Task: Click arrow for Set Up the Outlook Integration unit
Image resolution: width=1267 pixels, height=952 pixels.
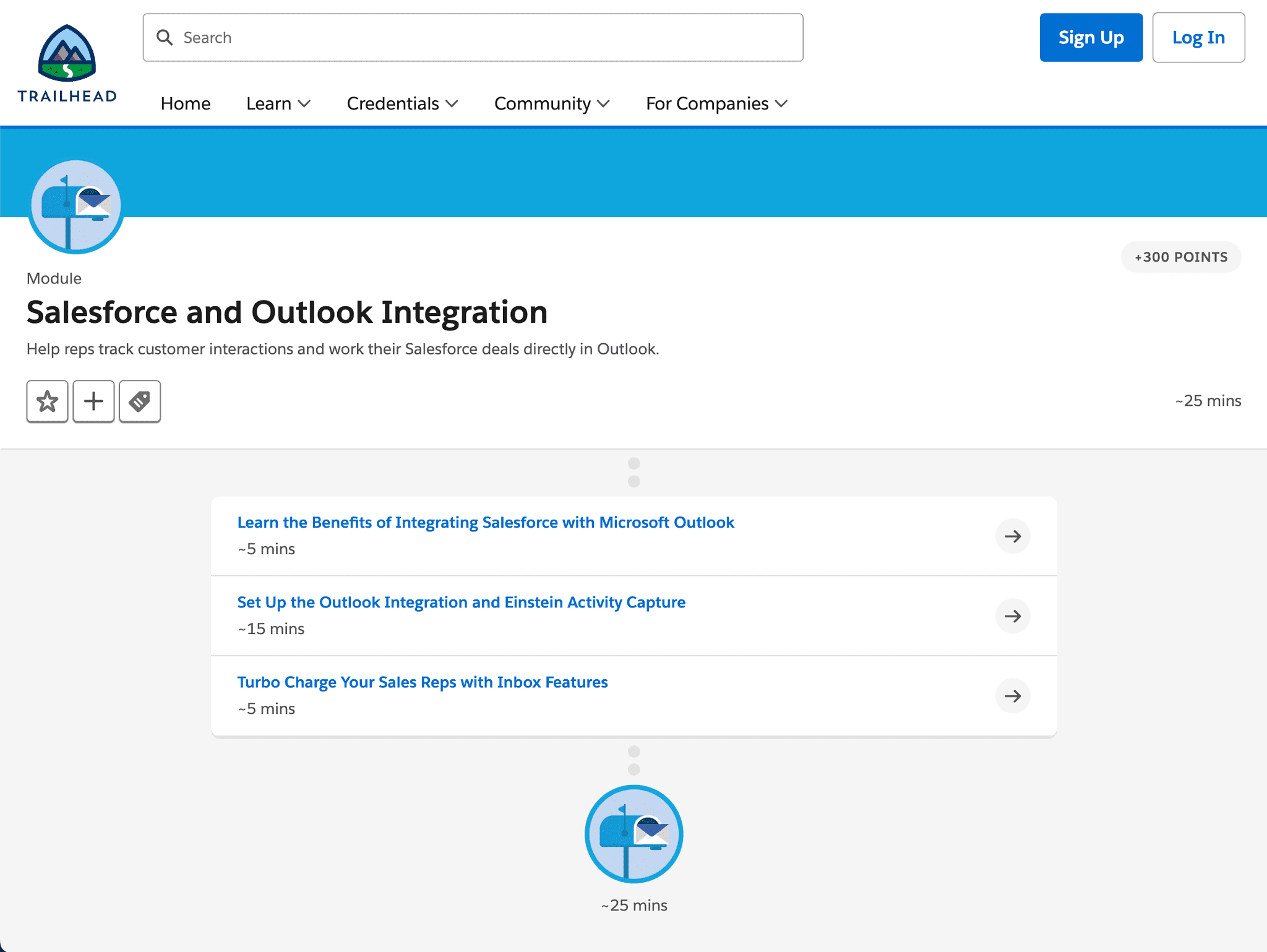Action: point(1013,616)
